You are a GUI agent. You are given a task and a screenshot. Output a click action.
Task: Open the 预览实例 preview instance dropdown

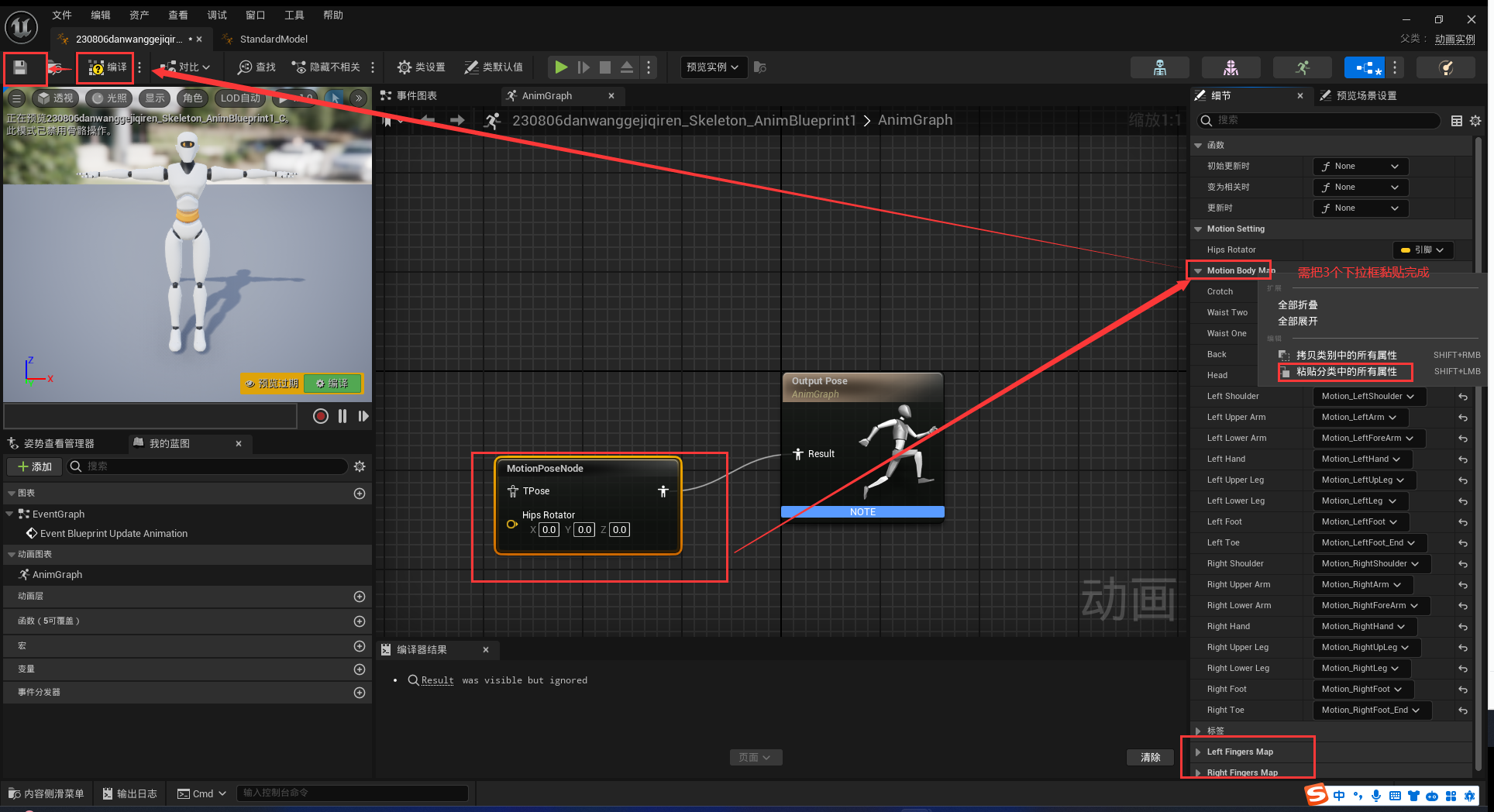coord(712,67)
